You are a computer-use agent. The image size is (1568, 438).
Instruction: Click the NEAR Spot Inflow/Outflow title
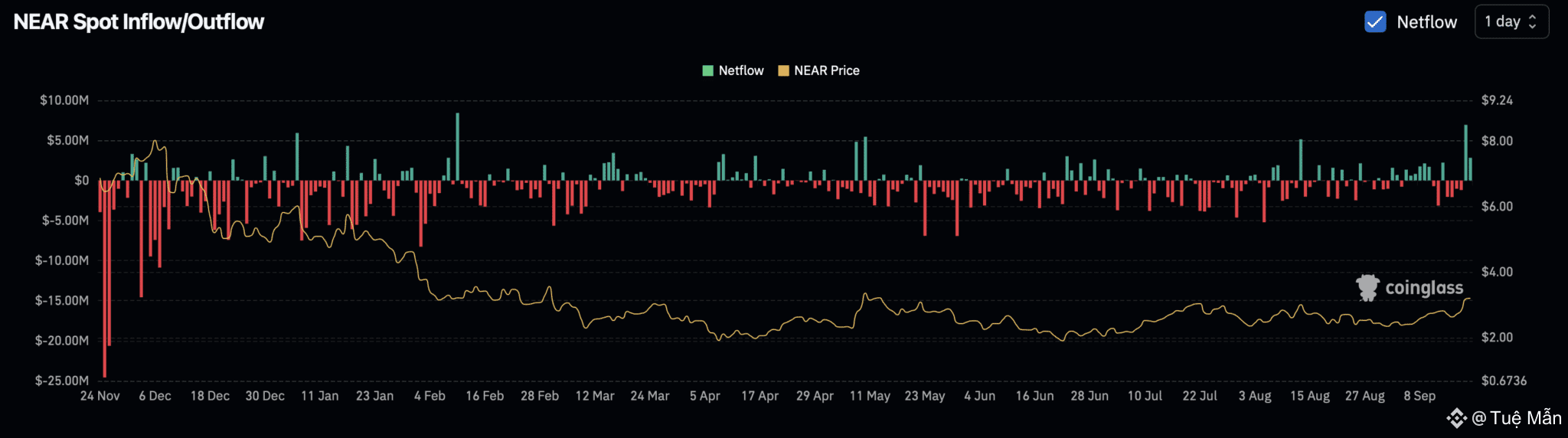click(139, 21)
